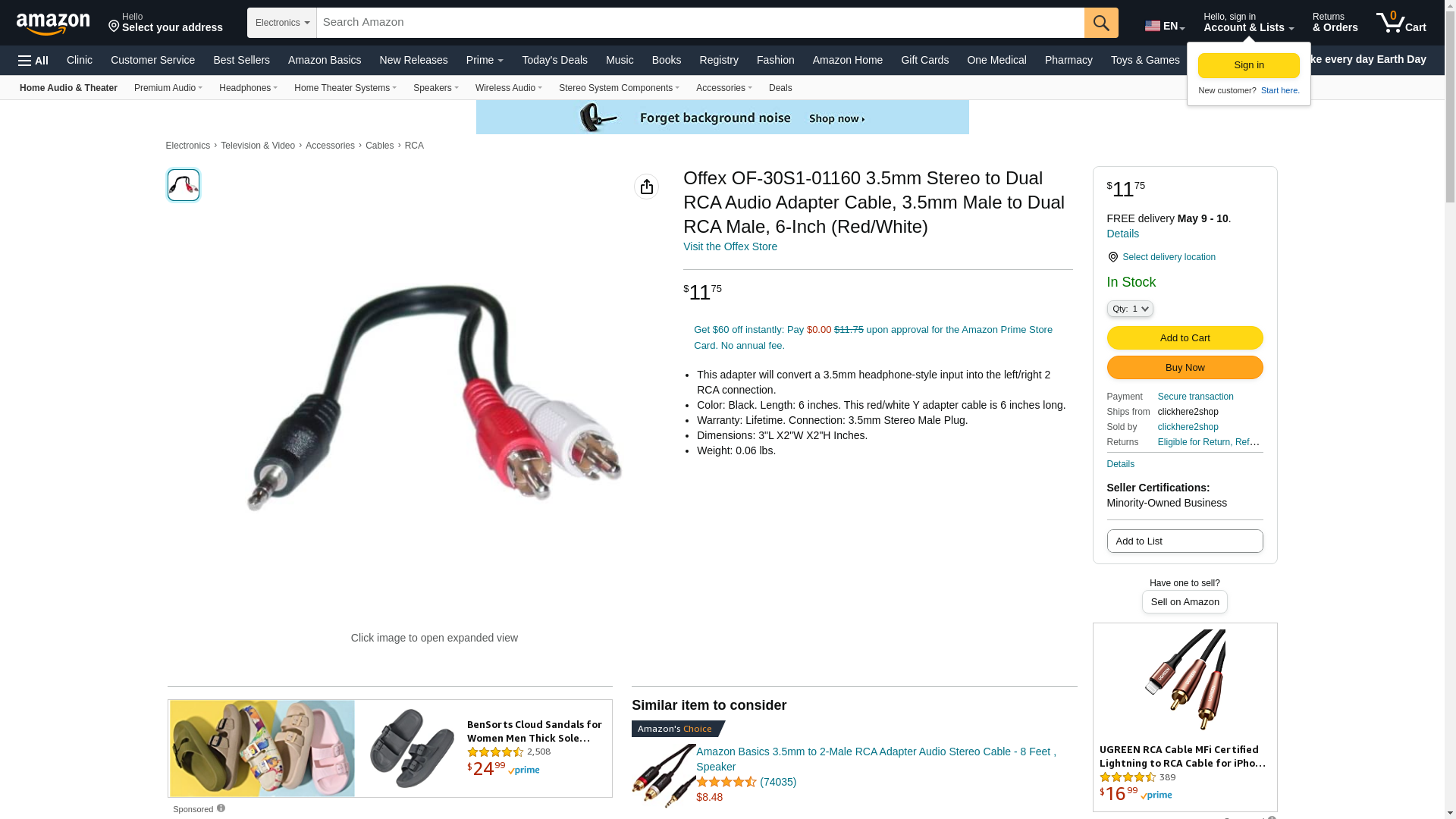This screenshot has width=1456, height=819.
Task: Go to Best Sellers
Action: 241,60
